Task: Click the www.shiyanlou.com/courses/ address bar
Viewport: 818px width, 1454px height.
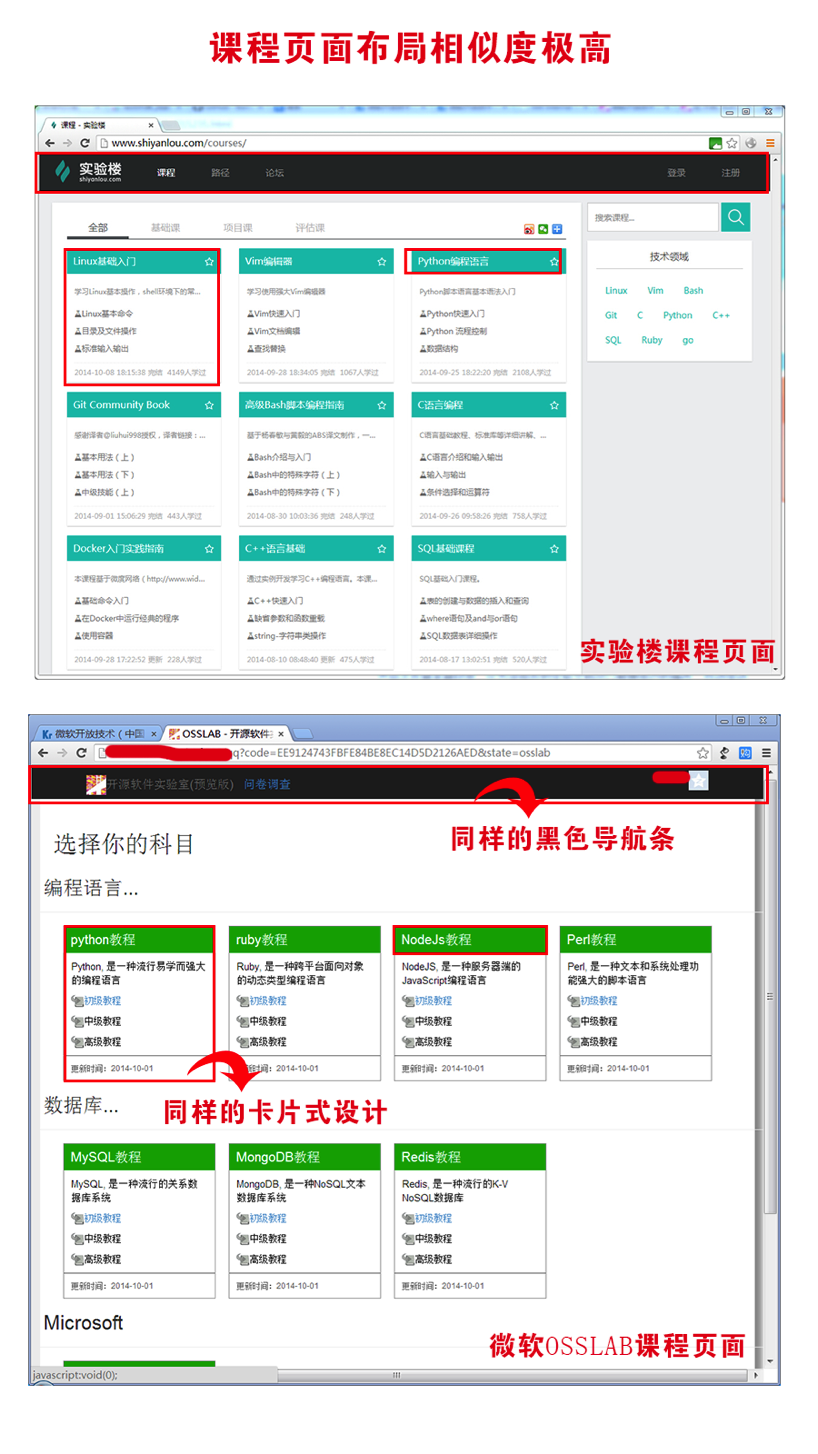Action: point(400,143)
